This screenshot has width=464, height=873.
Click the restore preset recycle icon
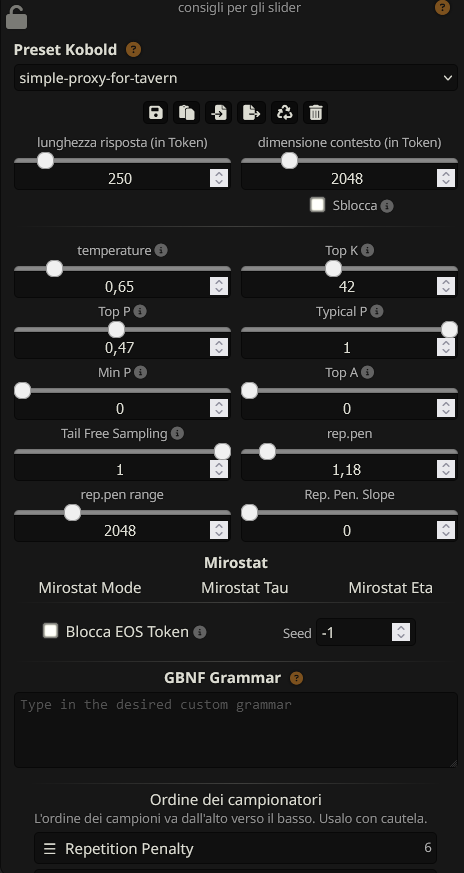pyautogui.click(x=285, y=112)
